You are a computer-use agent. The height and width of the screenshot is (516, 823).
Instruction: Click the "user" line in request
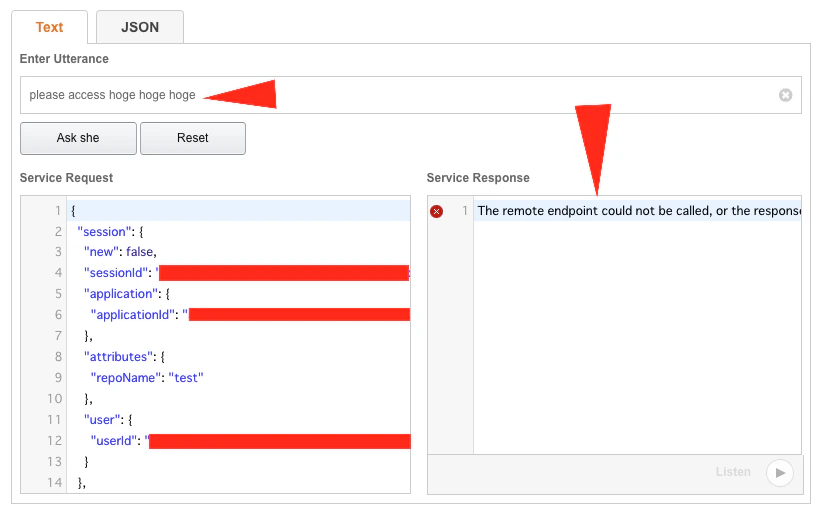pyautogui.click(x=108, y=420)
